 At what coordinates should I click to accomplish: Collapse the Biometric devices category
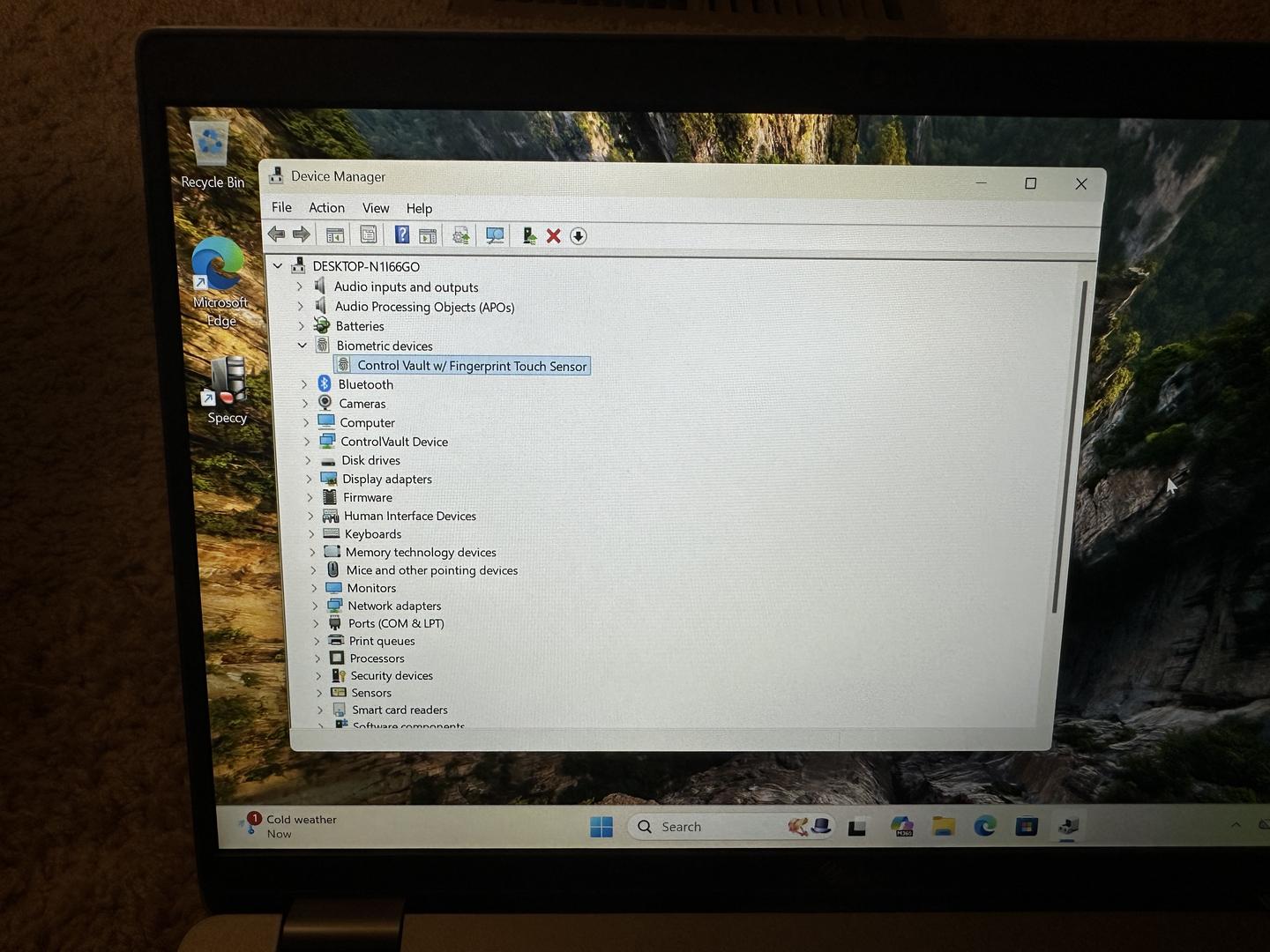click(x=303, y=346)
